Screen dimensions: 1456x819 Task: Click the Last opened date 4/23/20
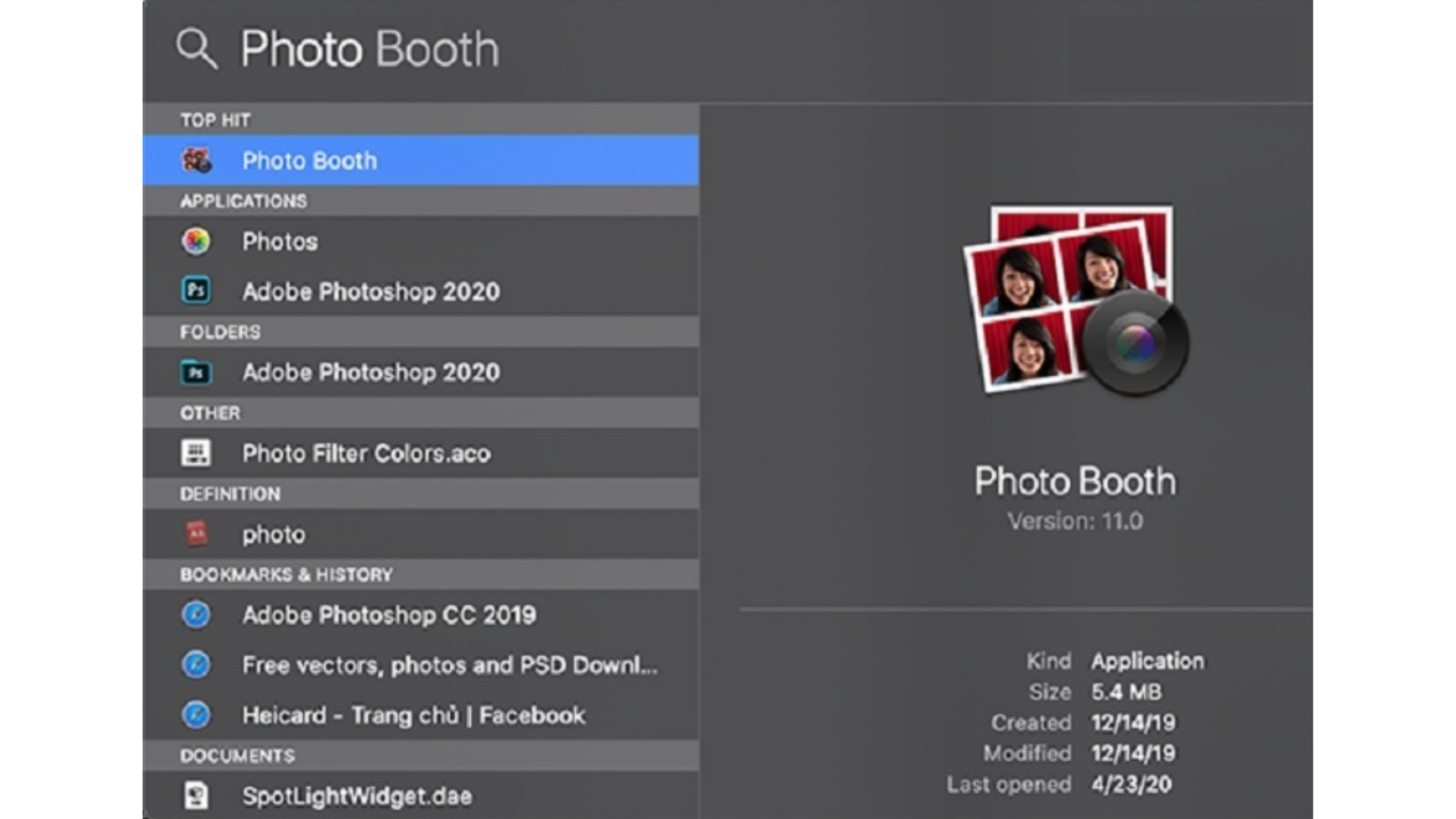point(1131,784)
